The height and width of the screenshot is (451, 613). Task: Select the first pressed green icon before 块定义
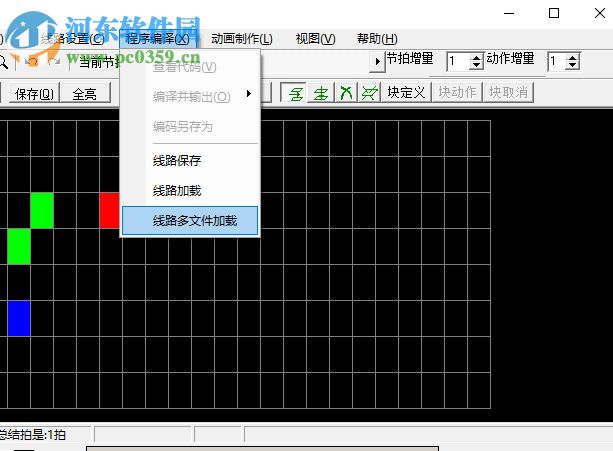296,93
